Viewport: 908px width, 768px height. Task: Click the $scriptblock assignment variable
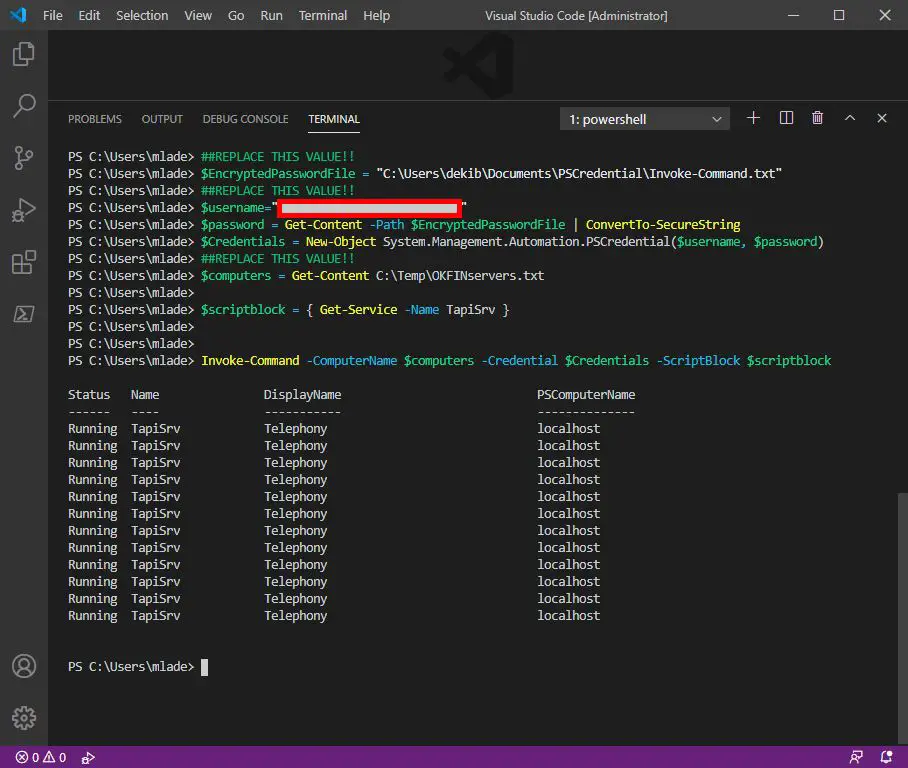point(243,310)
